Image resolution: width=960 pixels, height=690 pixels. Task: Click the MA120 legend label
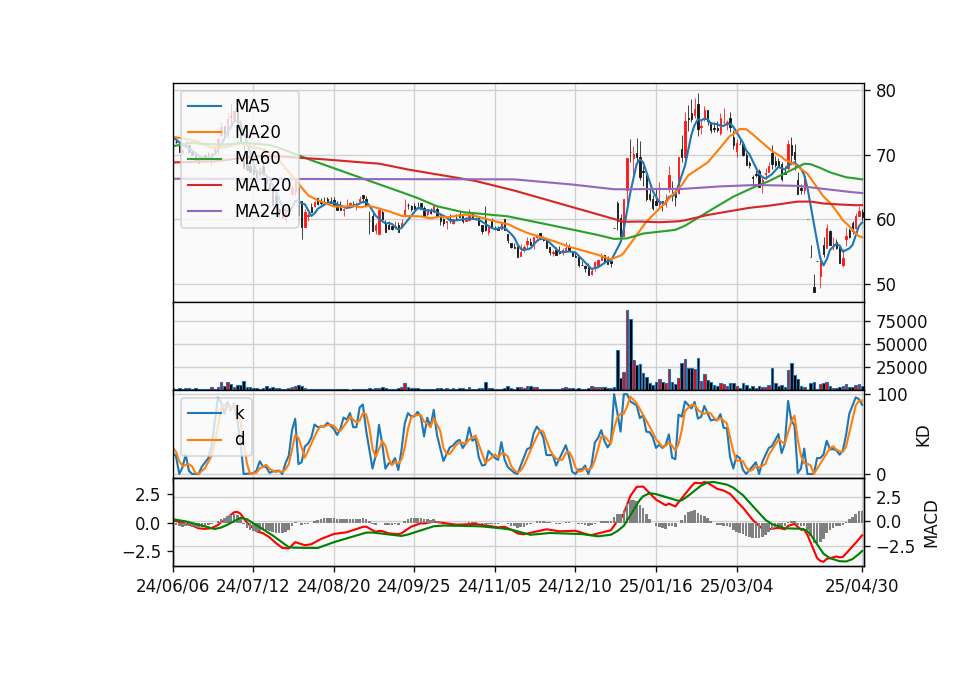(263, 184)
